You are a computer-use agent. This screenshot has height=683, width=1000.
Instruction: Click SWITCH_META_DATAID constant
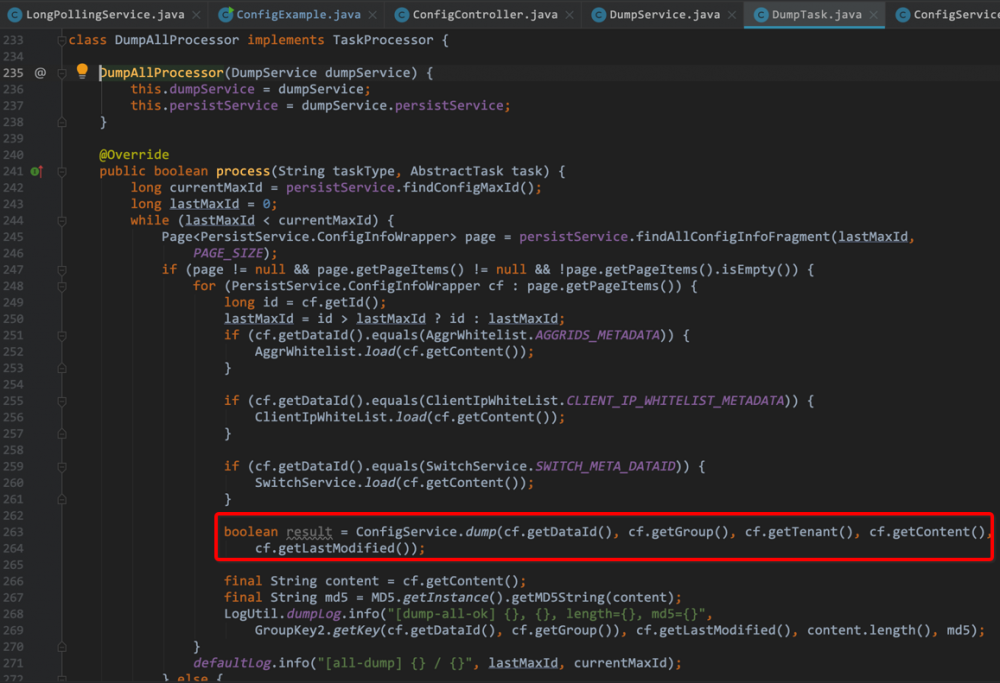tap(605, 466)
